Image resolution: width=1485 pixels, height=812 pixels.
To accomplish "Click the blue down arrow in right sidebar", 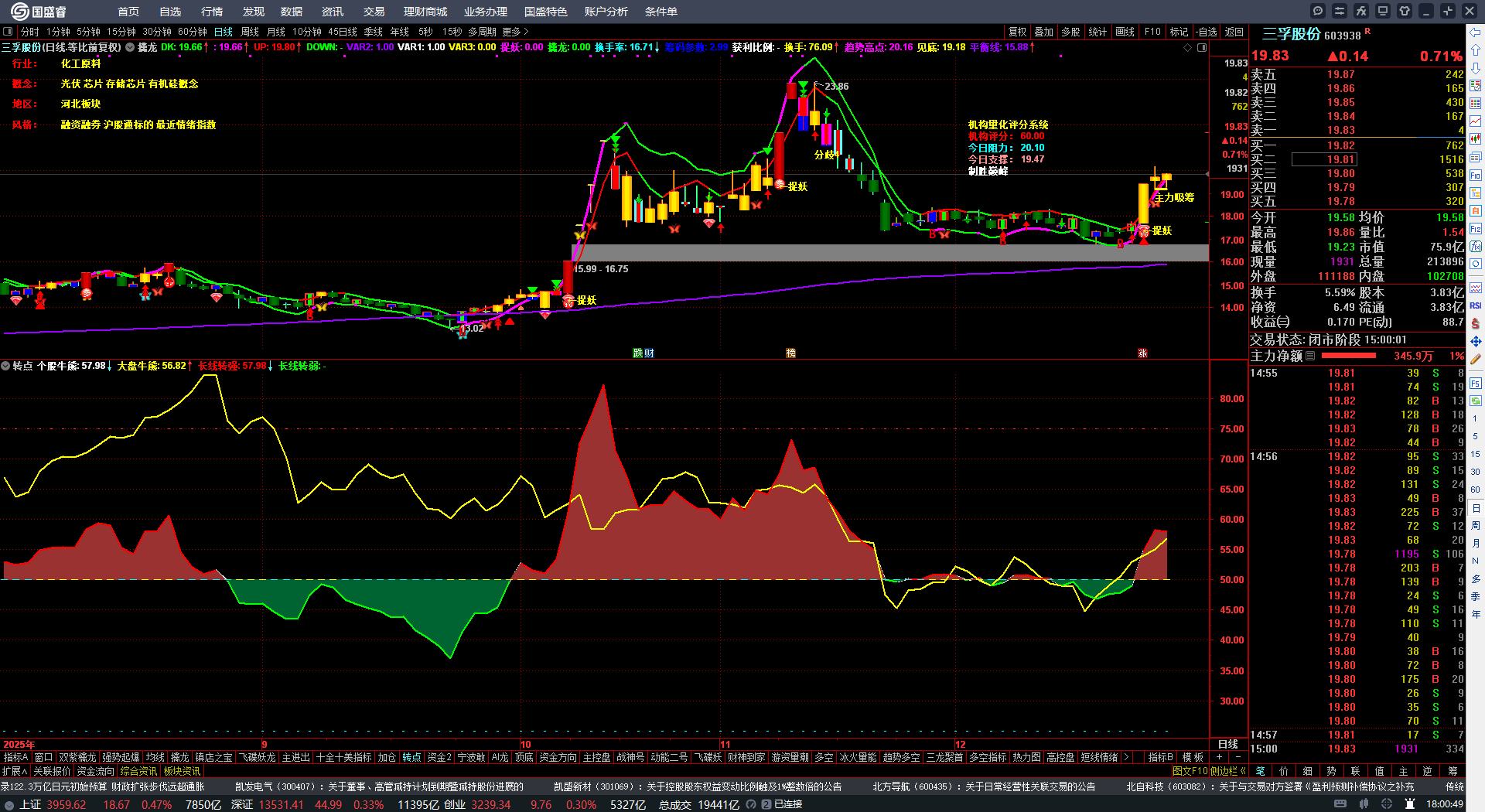I will (x=1476, y=68).
